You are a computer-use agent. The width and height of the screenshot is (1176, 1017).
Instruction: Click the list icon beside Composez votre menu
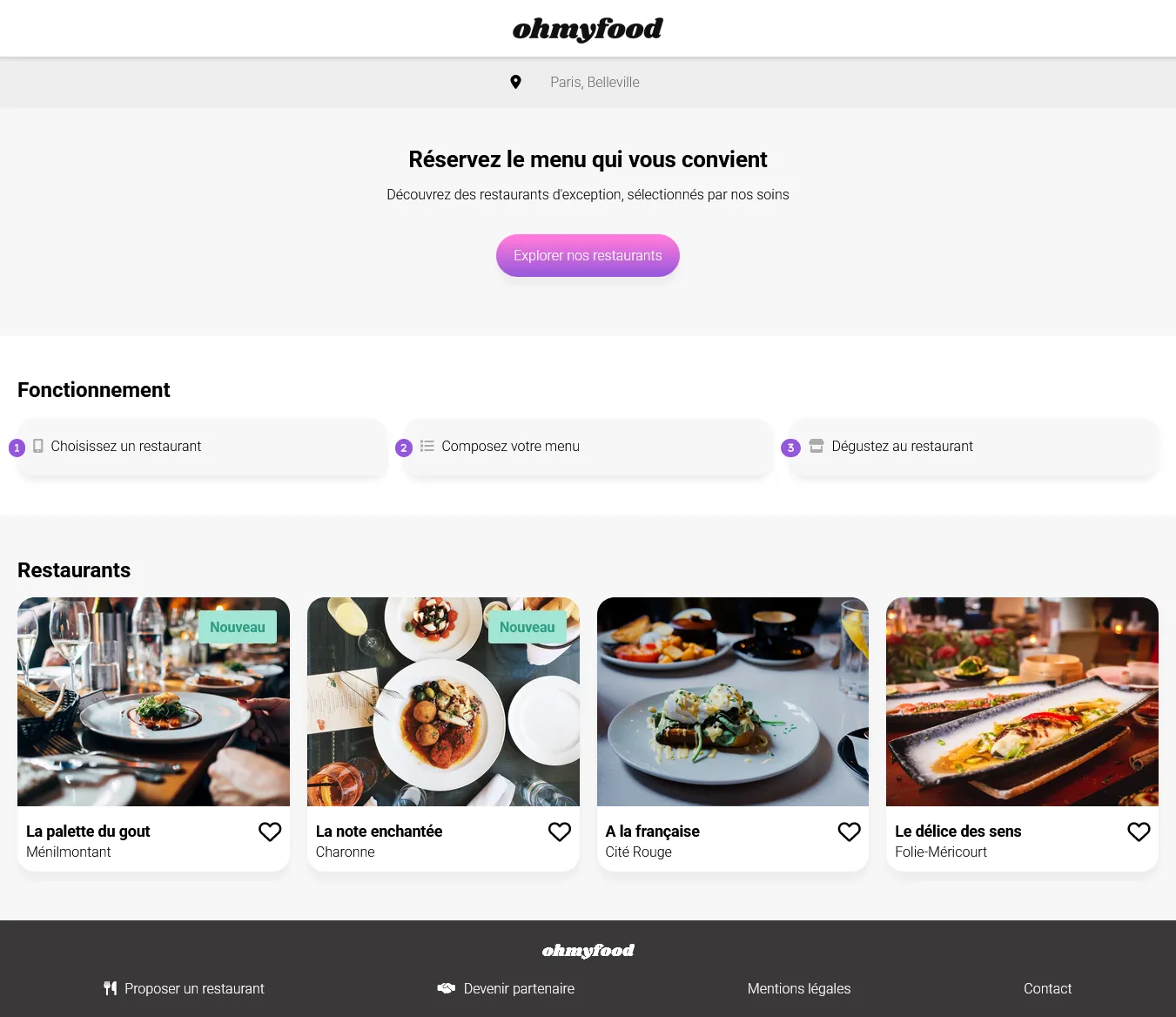[x=427, y=446]
